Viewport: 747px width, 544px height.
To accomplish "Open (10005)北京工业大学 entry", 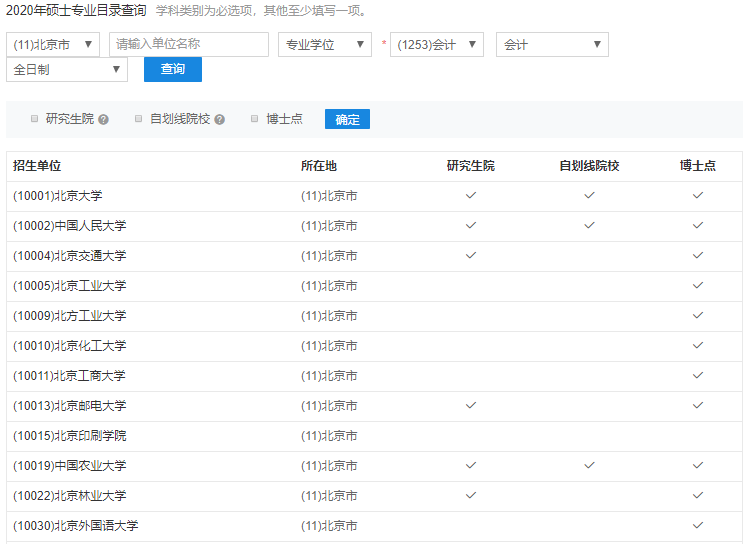I will click(70, 286).
